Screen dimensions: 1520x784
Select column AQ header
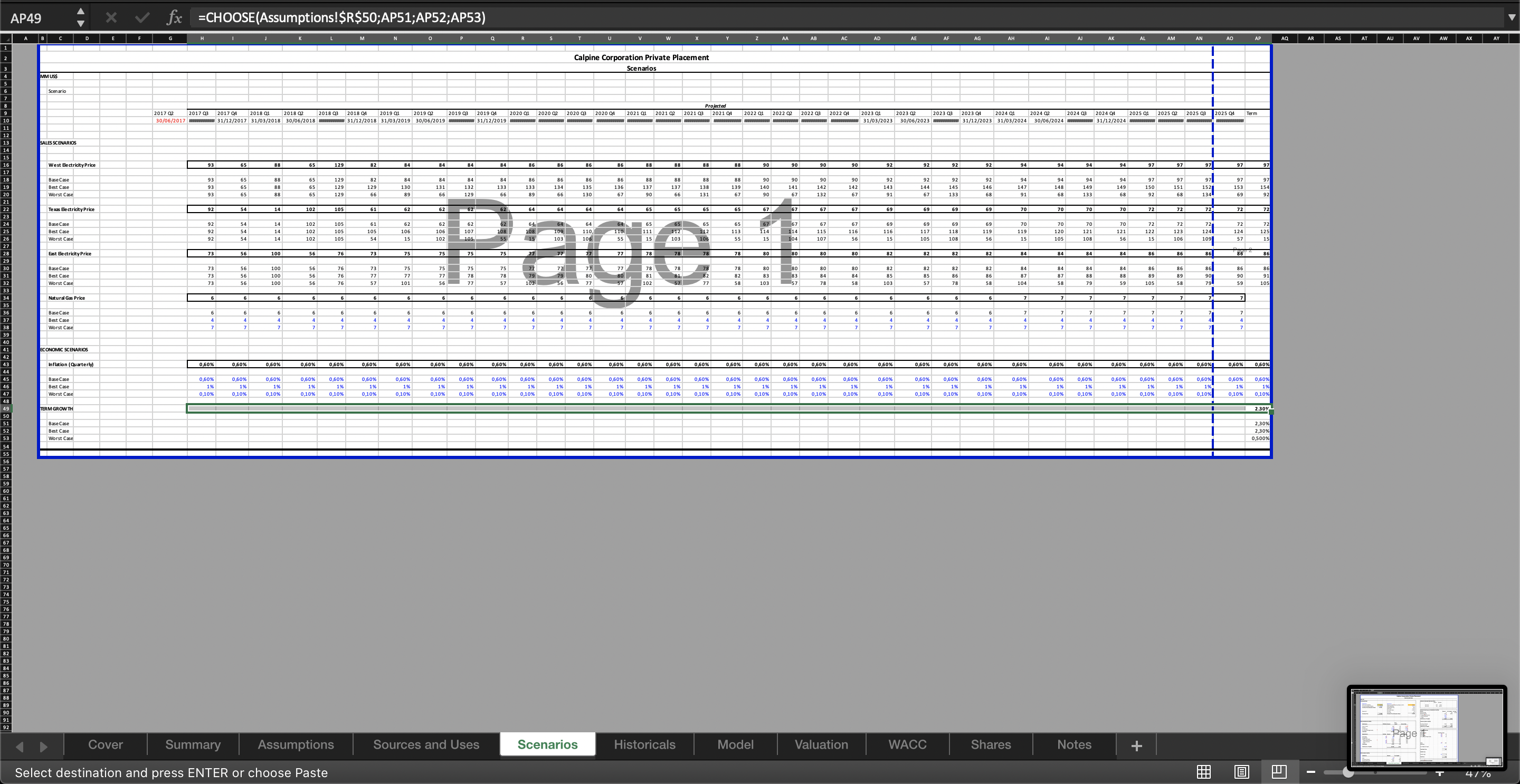coord(1285,39)
